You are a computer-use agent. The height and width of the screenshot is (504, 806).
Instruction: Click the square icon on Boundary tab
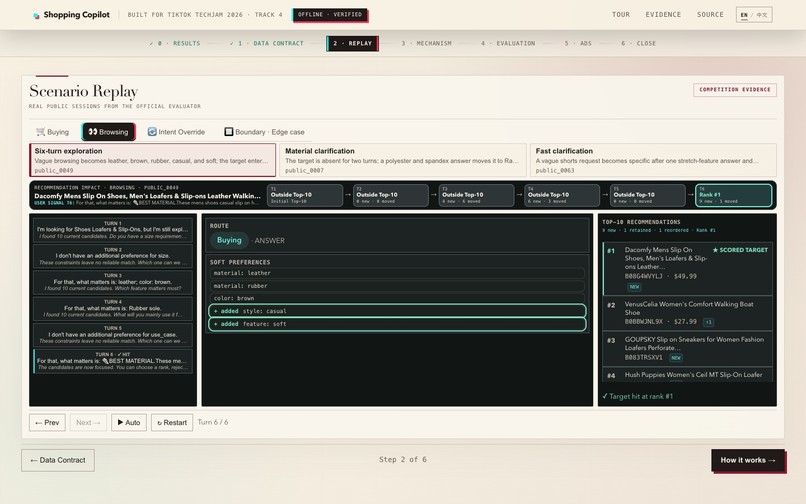229,132
